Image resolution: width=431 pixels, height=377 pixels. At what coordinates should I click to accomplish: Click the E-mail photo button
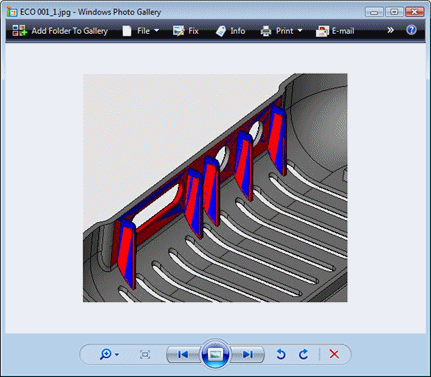pyautogui.click(x=335, y=31)
